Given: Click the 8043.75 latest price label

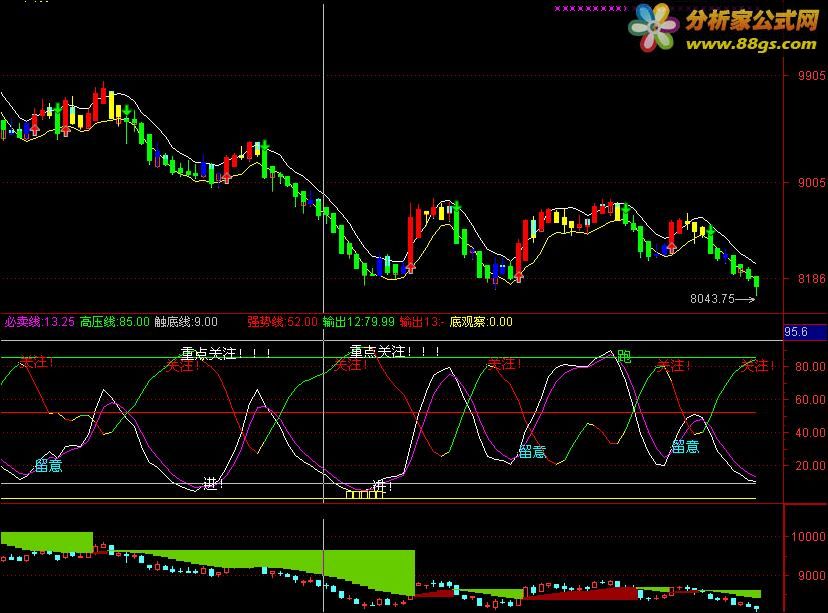Looking at the screenshot, I should click(712, 299).
